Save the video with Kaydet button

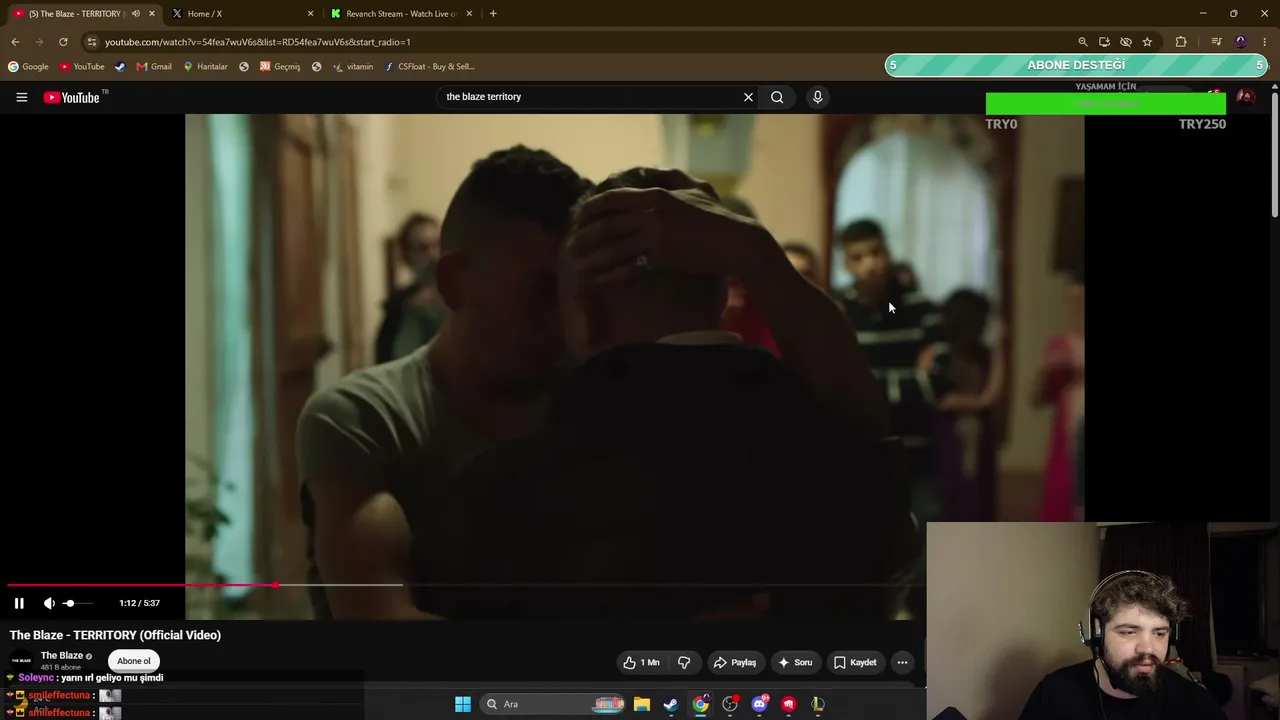click(x=856, y=662)
